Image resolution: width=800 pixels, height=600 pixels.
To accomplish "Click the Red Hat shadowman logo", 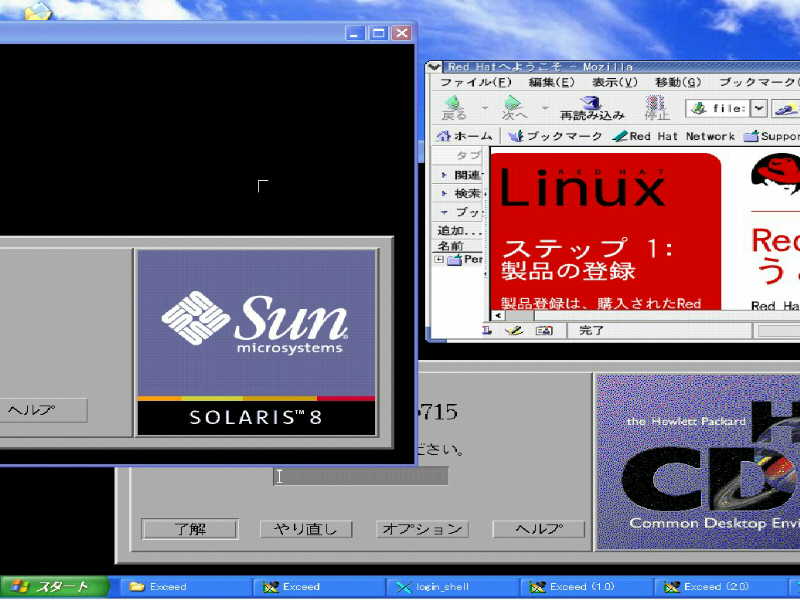I will click(x=776, y=175).
